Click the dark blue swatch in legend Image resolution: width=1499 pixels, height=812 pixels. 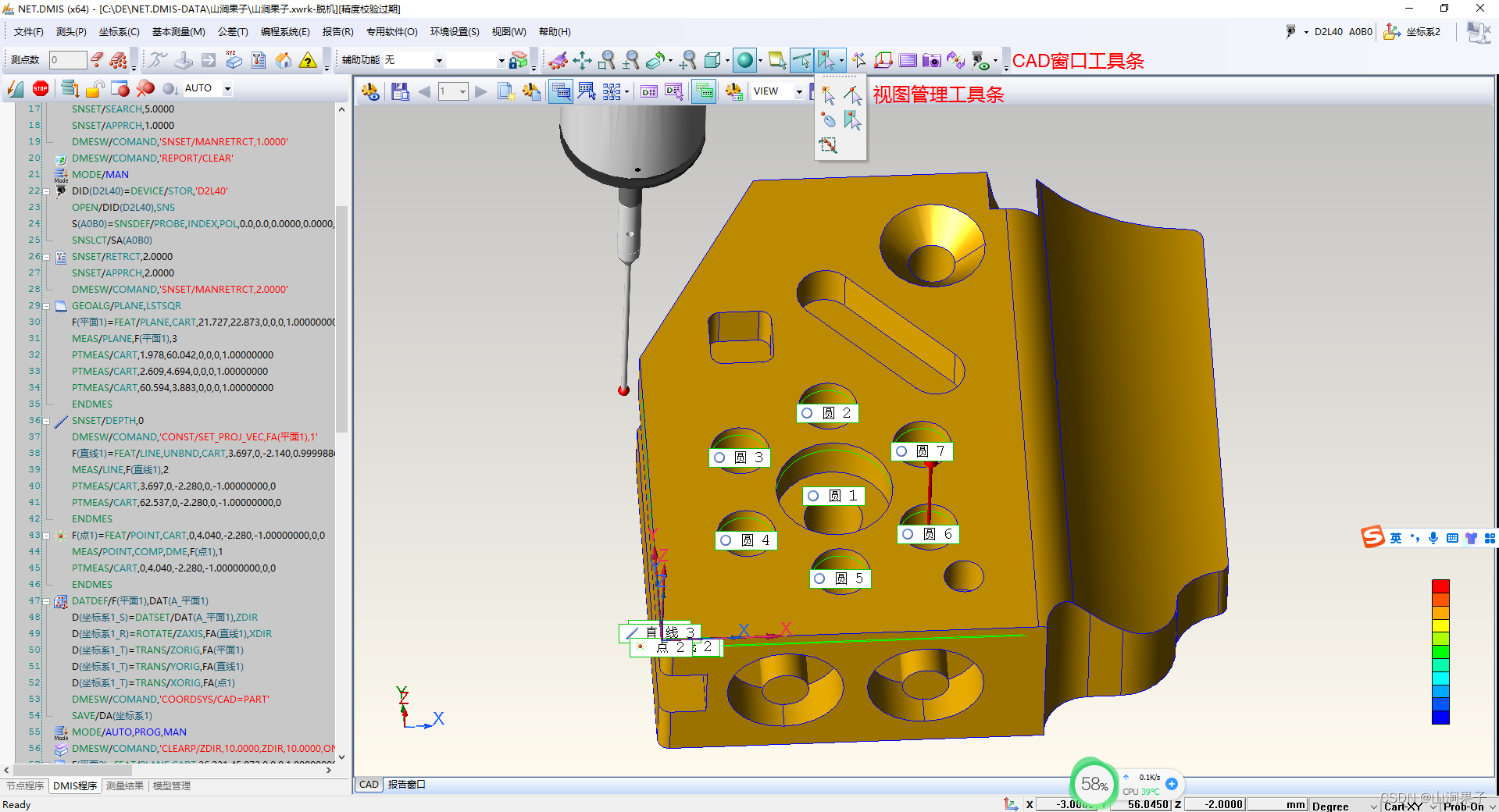1440,718
